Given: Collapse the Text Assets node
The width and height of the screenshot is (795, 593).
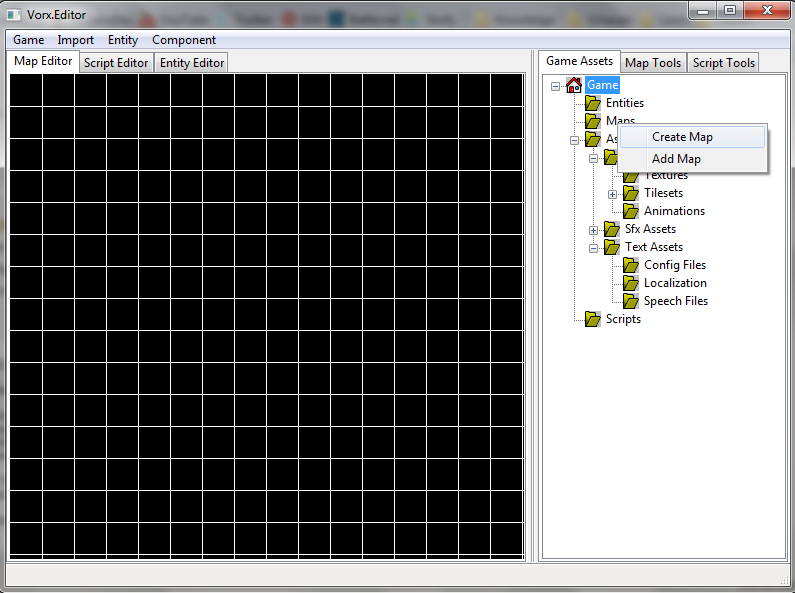Looking at the screenshot, I should pos(594,248).
